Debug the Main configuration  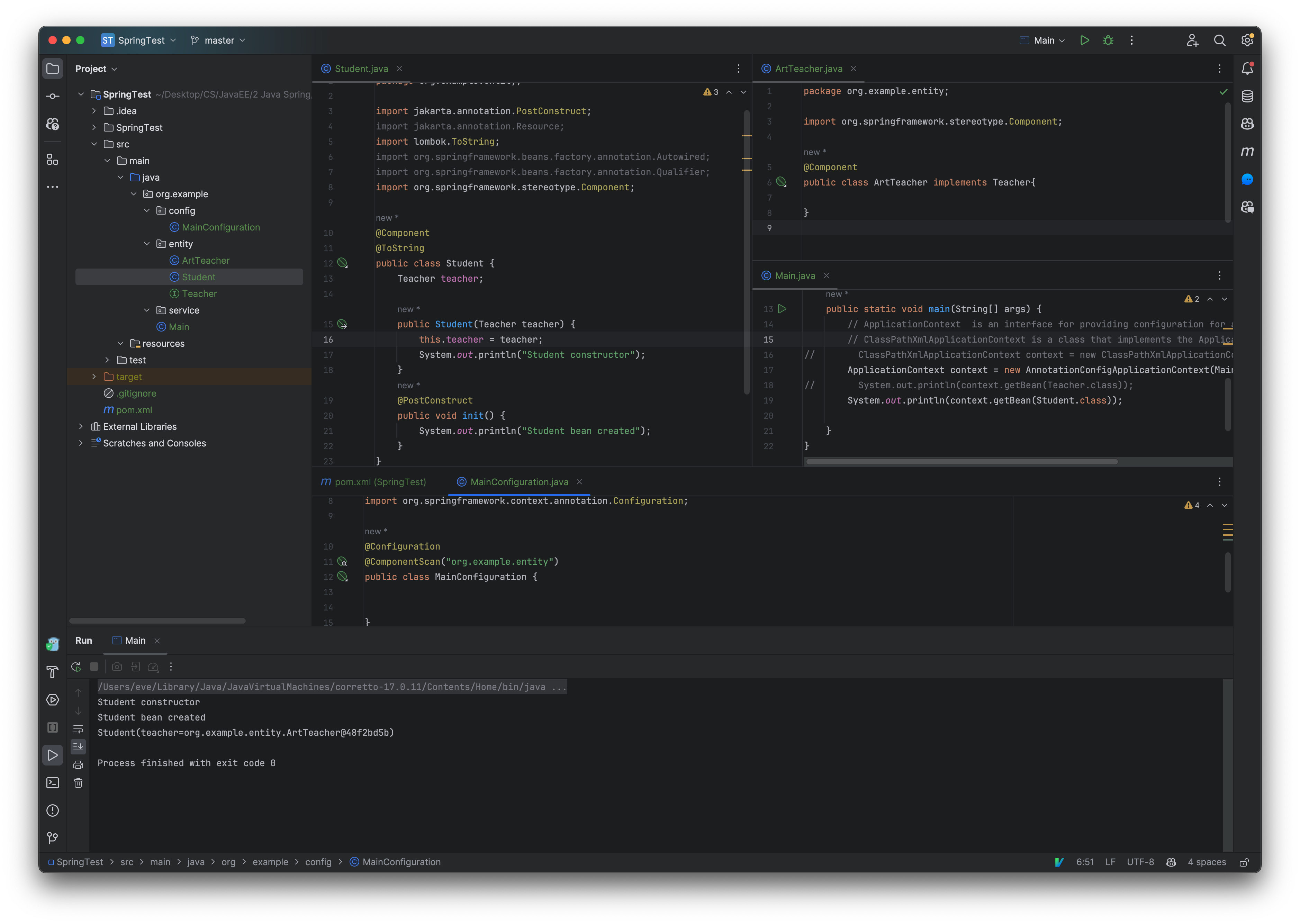click(1108, 40)
